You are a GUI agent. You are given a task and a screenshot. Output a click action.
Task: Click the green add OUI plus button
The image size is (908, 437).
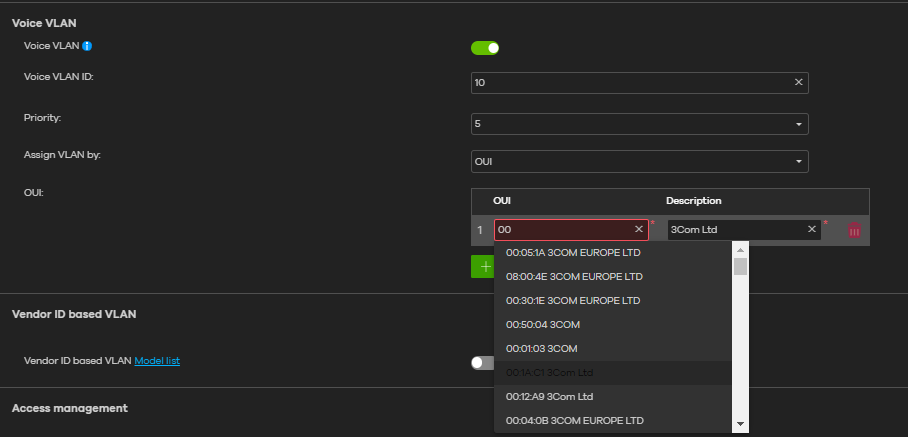pos(483,267)
